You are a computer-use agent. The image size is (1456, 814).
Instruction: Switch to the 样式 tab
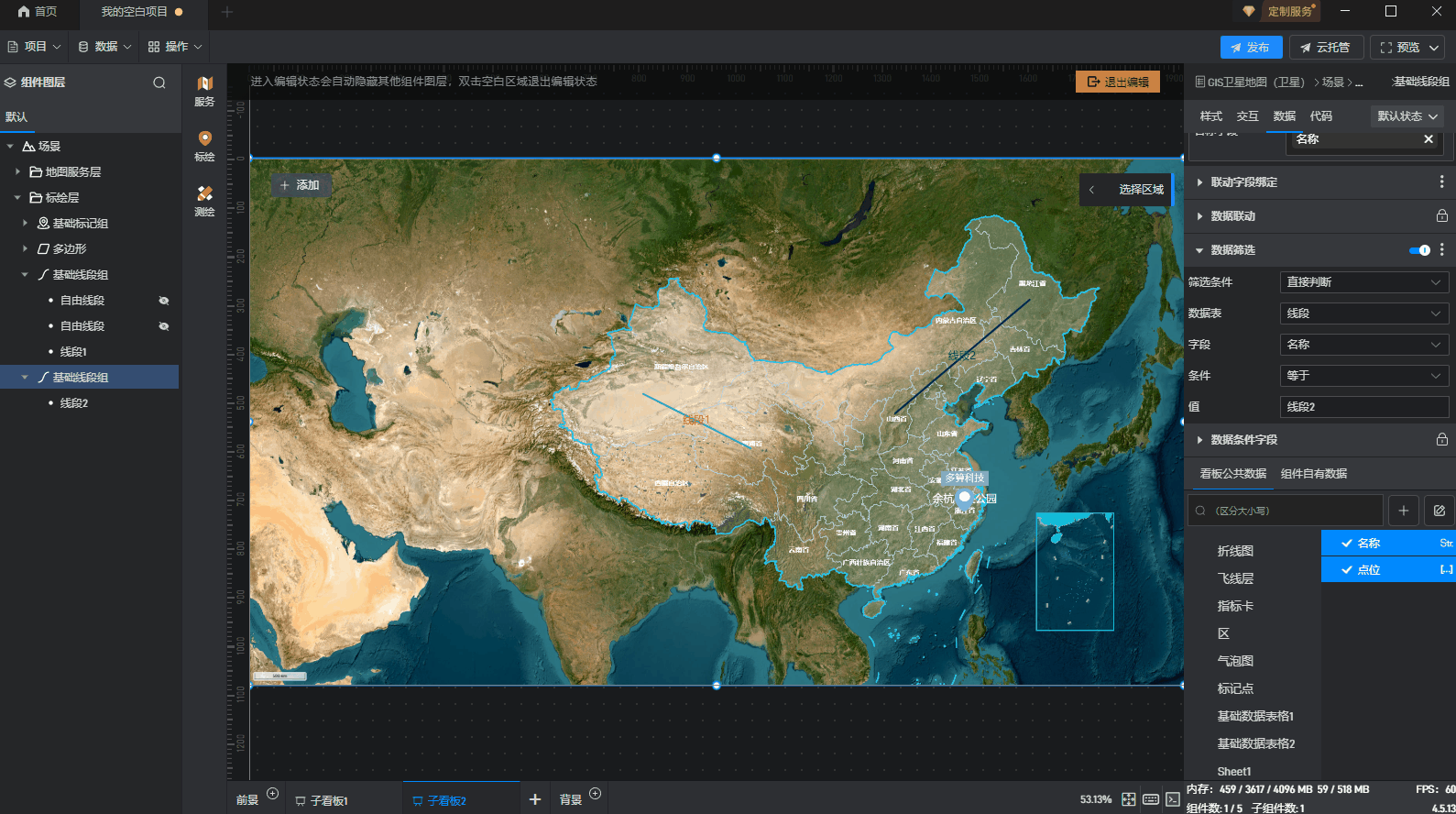pyautogui.click(x=1210, y=116)
